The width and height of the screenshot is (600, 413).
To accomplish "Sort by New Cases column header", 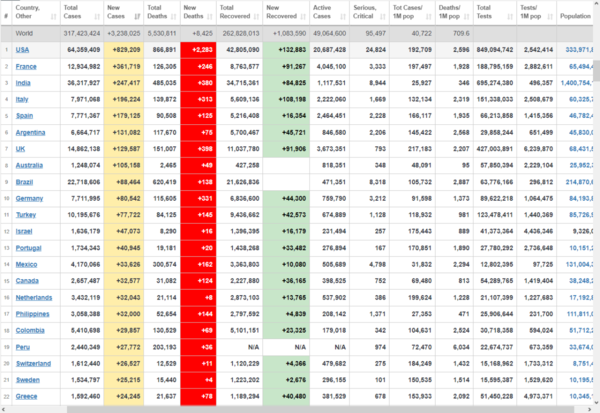I will click(x=122, y=16).
